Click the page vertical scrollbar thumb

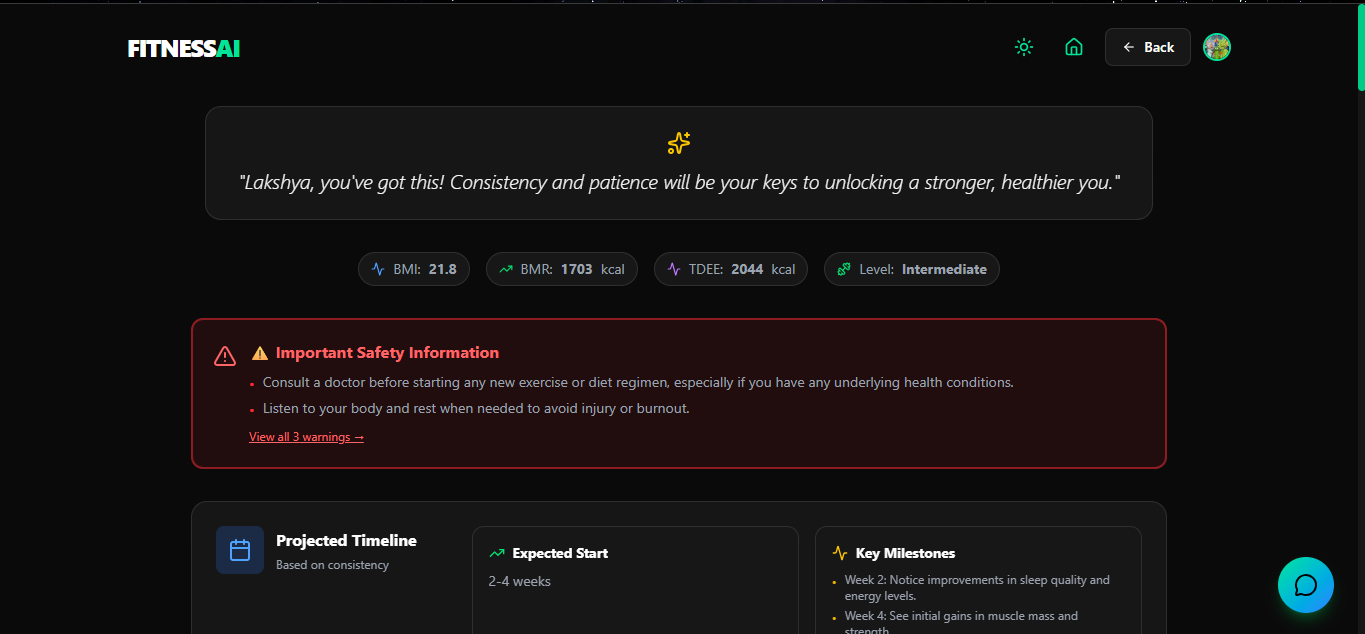(1360, 48)
